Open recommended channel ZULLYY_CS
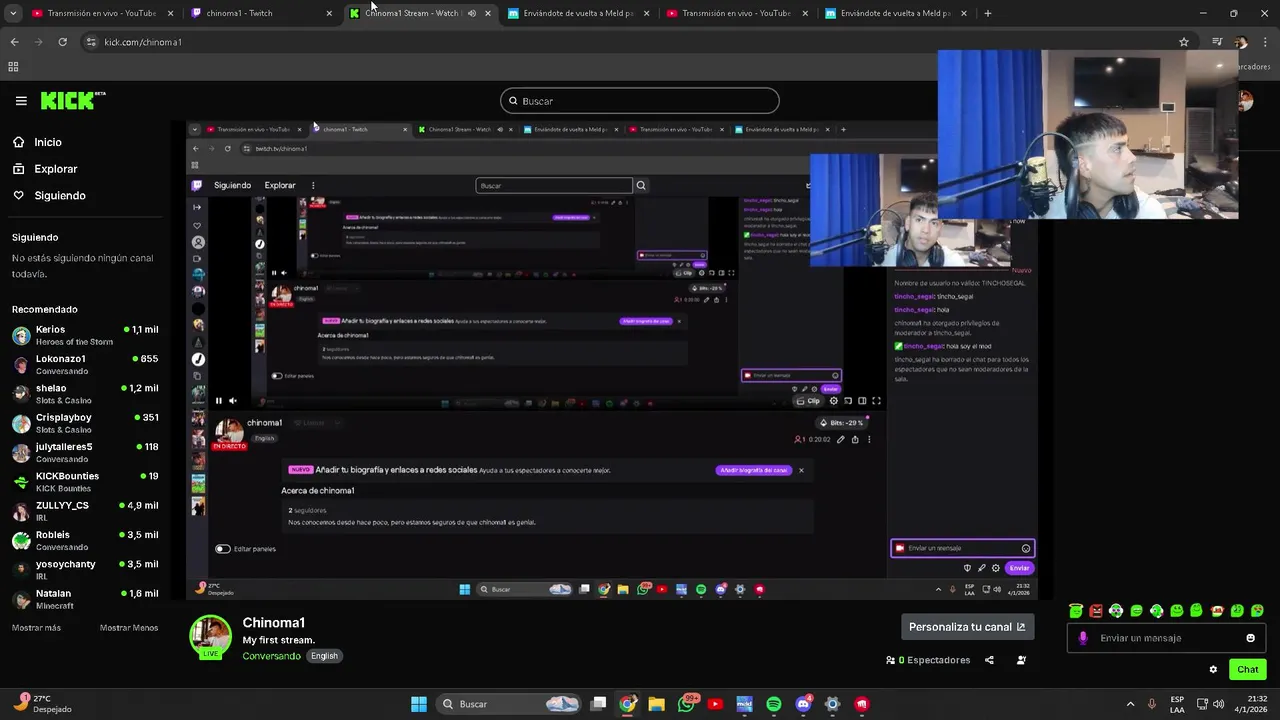 (x=85, y=511)
